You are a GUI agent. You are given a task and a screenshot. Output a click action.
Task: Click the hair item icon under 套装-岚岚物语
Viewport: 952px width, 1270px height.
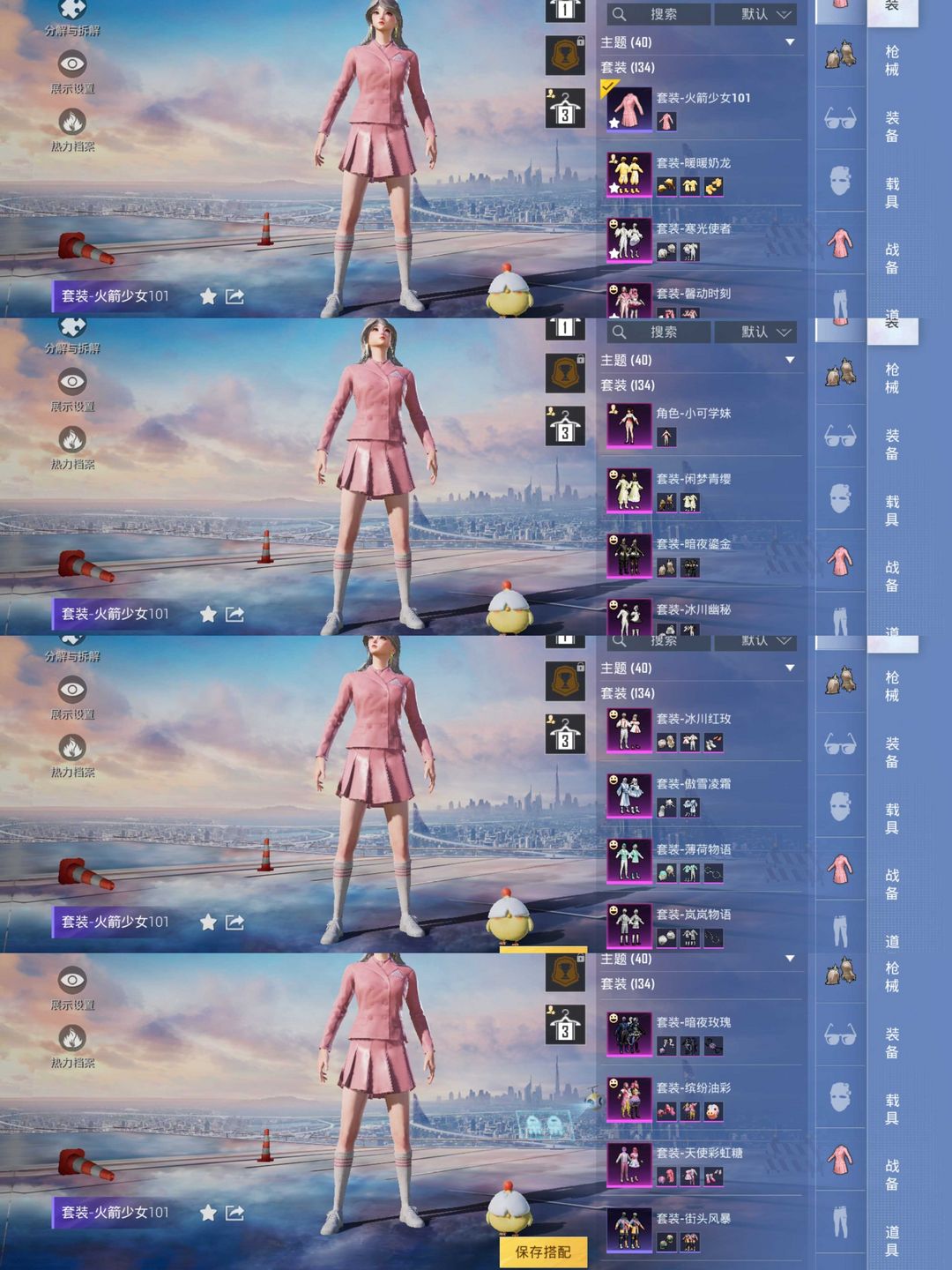pyautogui.click(x=666, y=938)
